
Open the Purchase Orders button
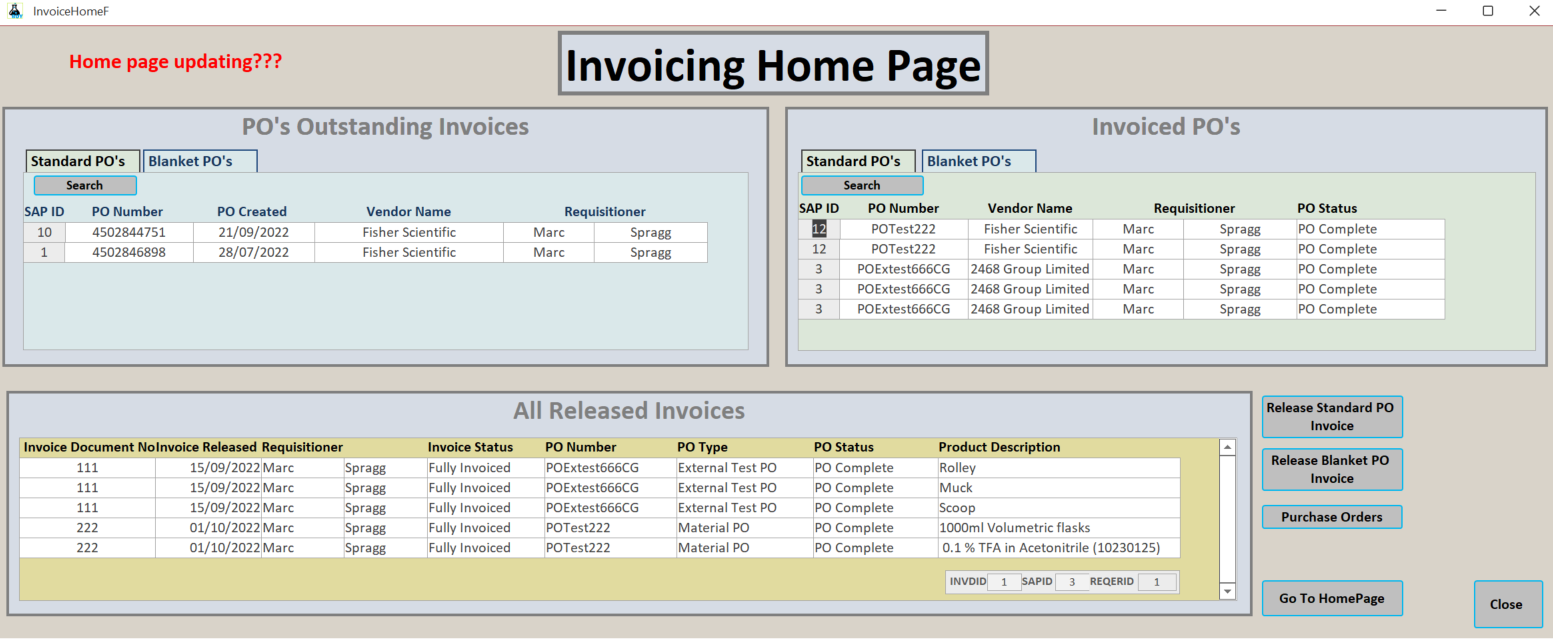1332,517
